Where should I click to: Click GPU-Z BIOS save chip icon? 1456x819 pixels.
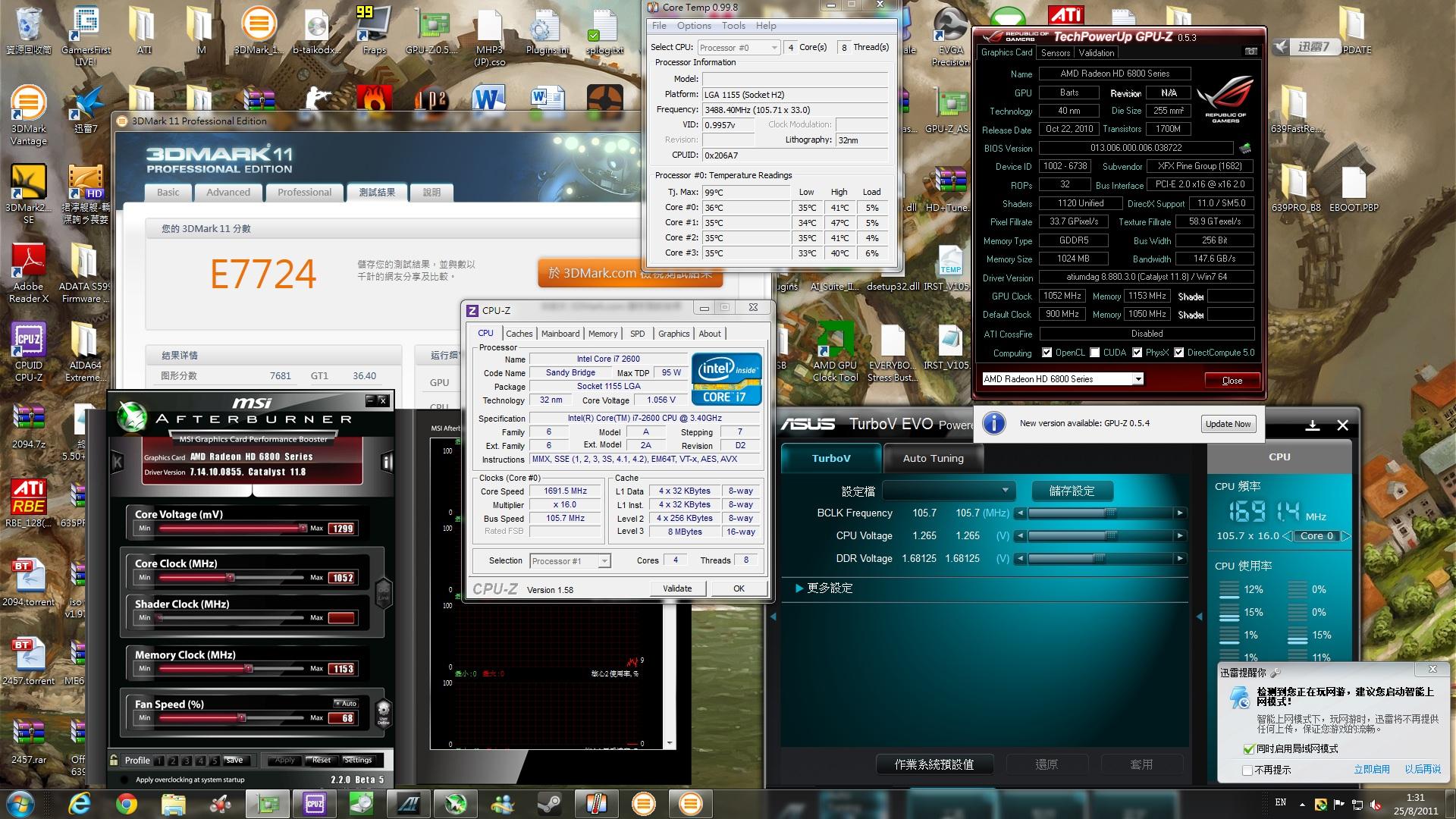(1244, 148)
